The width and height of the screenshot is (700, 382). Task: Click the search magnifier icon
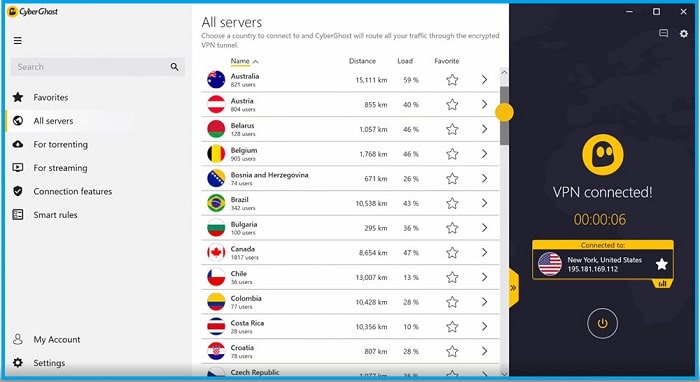(174, 67)
